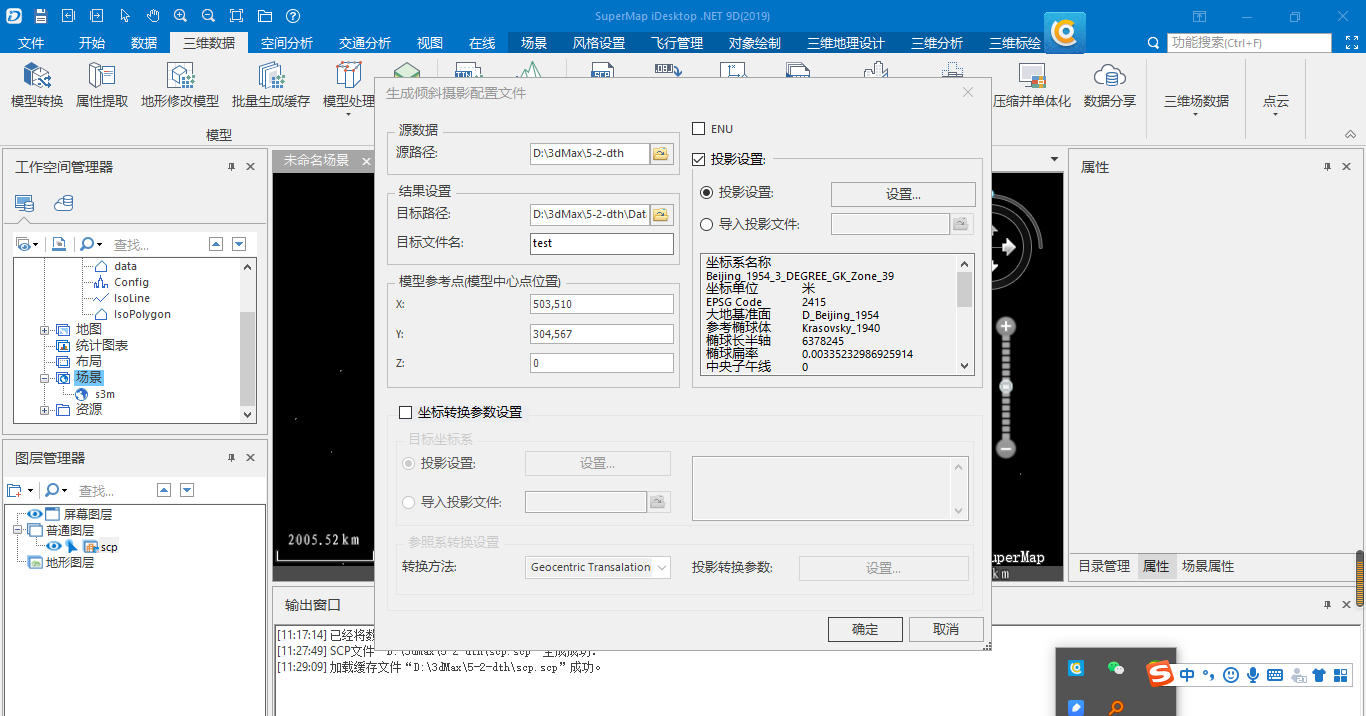Click the zoom in magnifier icon
This screenshot has width=1366, height=716.
[180, 16]
